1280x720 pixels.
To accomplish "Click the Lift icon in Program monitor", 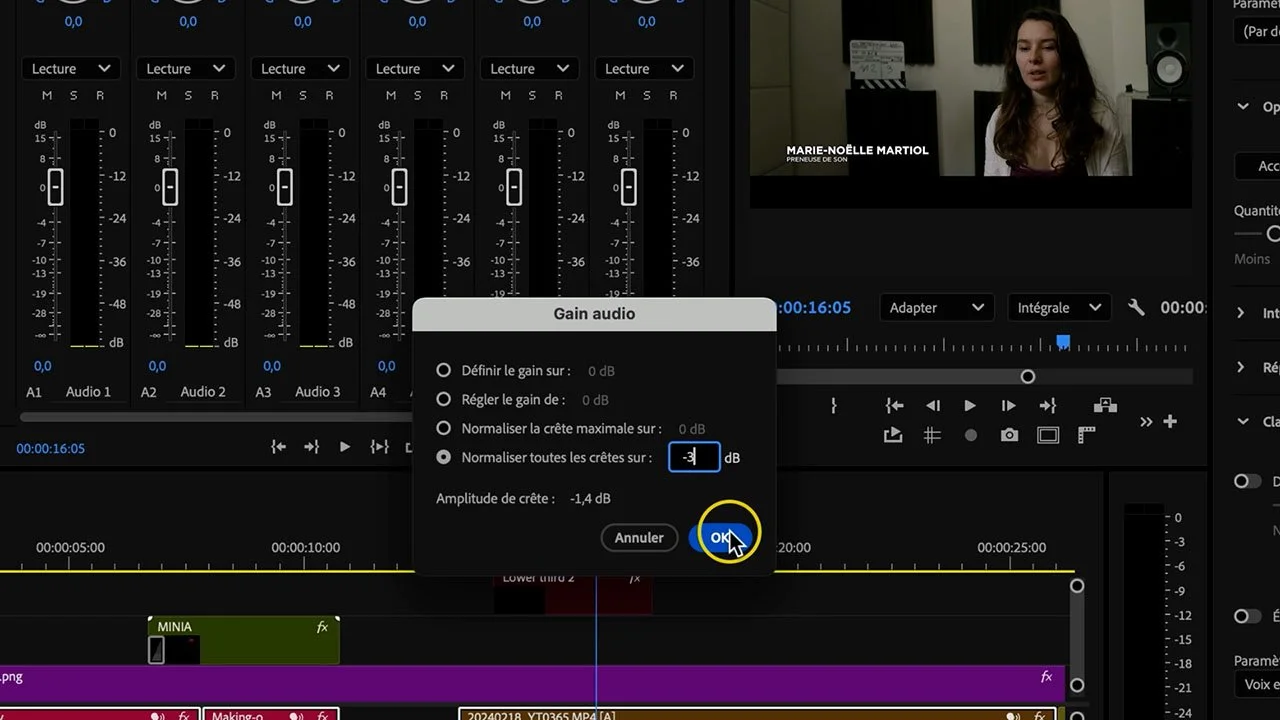I will (x=1105, y=405).
